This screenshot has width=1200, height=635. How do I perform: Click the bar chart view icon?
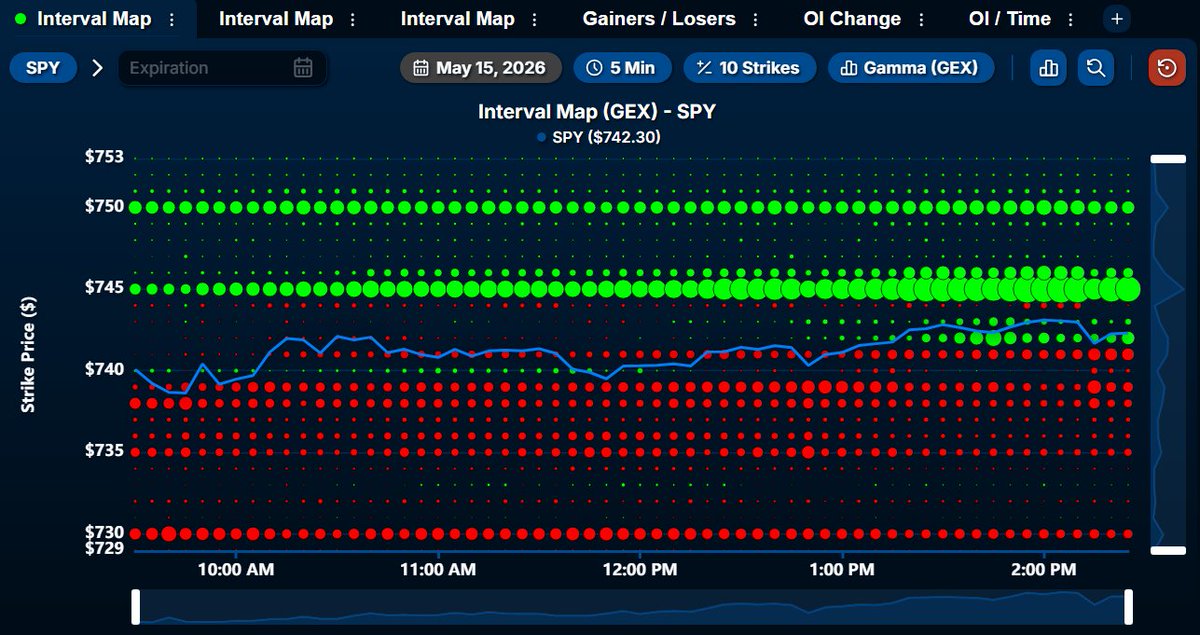pos(1048,68)
